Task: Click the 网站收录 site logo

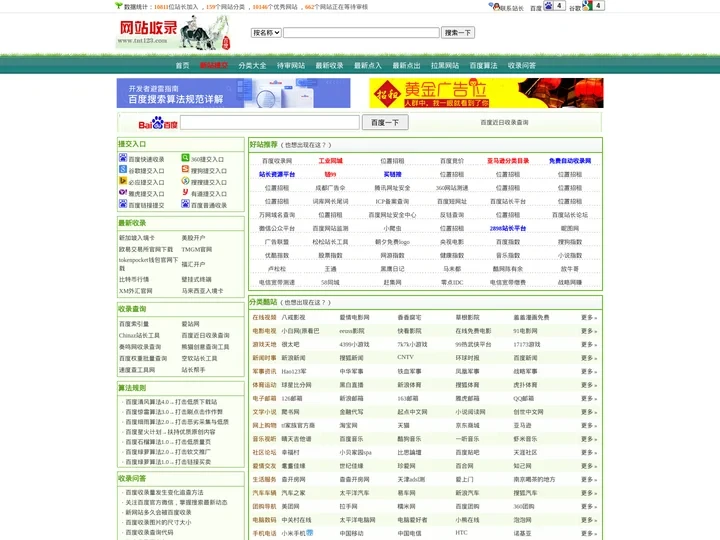Action: click(174, 32)
